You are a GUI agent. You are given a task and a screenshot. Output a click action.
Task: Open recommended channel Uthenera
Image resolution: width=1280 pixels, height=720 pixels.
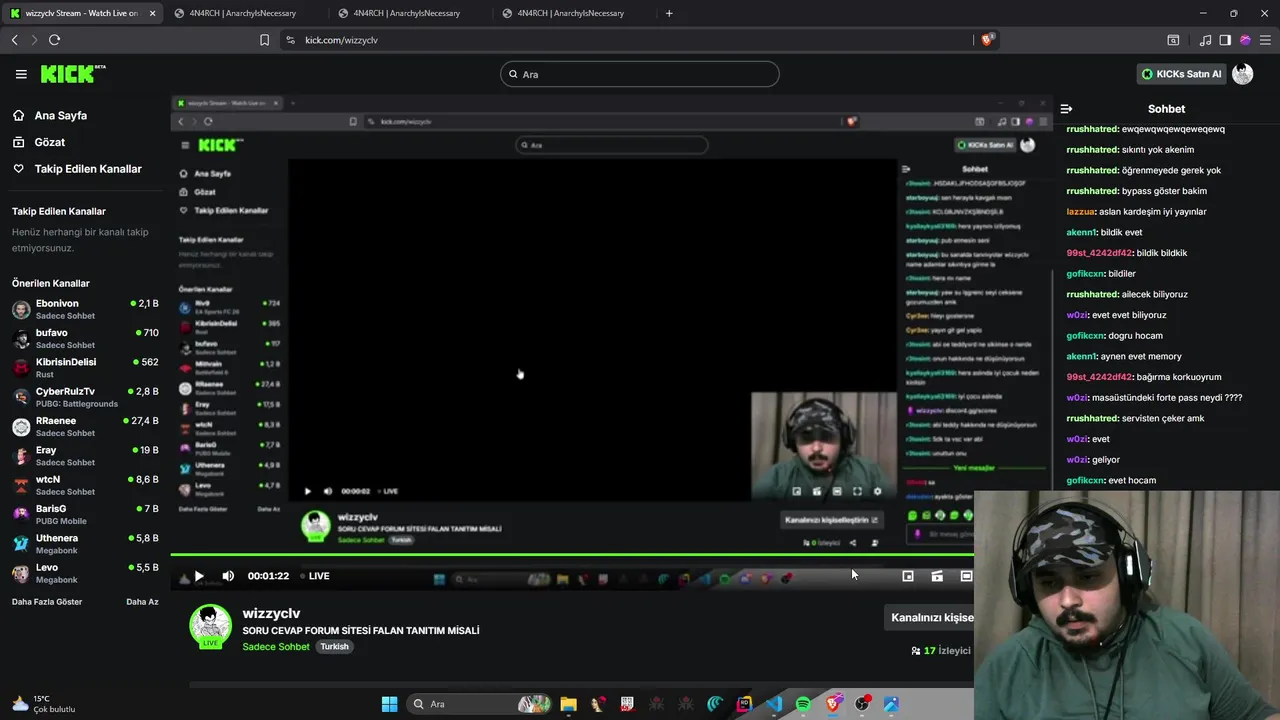[x=85, y=544]
